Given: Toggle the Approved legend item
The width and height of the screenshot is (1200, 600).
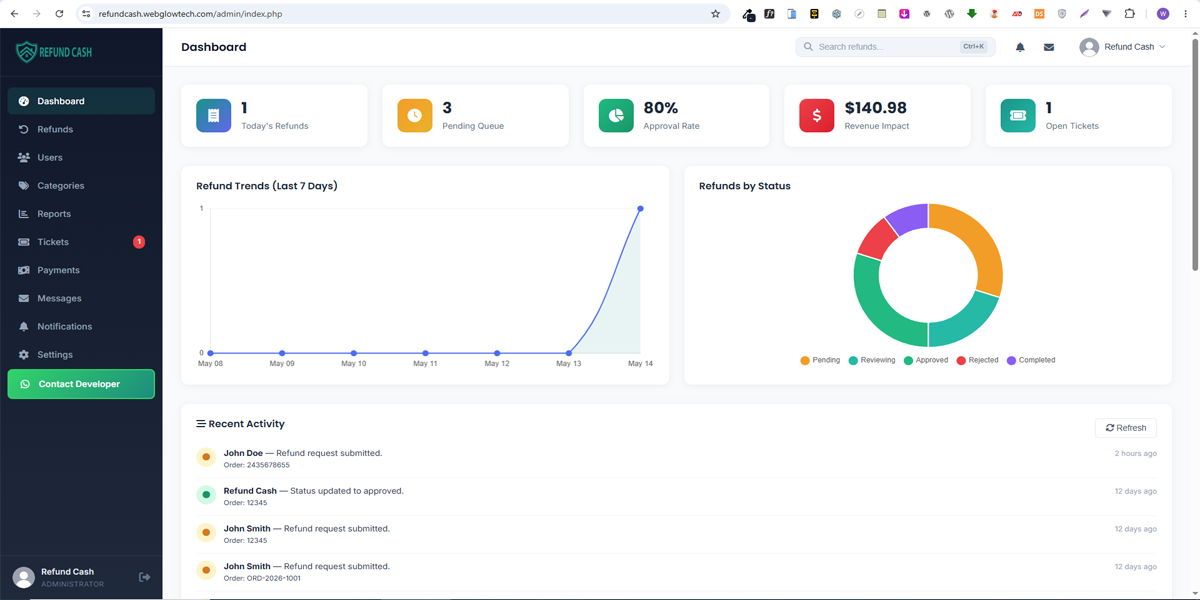Looking at the screenshot, I should tap(926, 360).
